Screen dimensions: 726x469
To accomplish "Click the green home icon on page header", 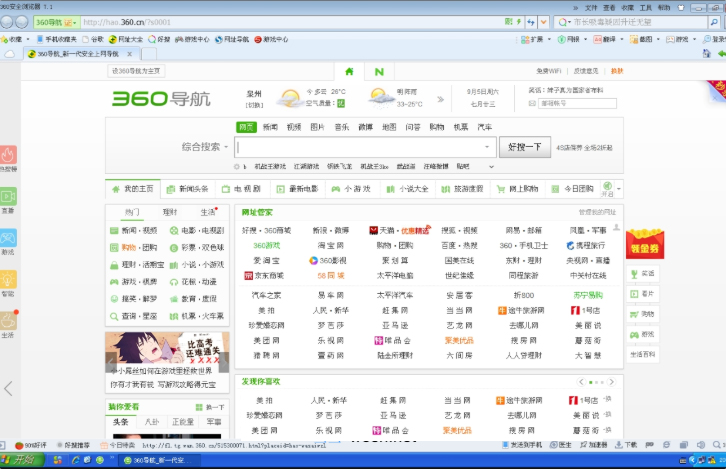I will pos(349,71).
